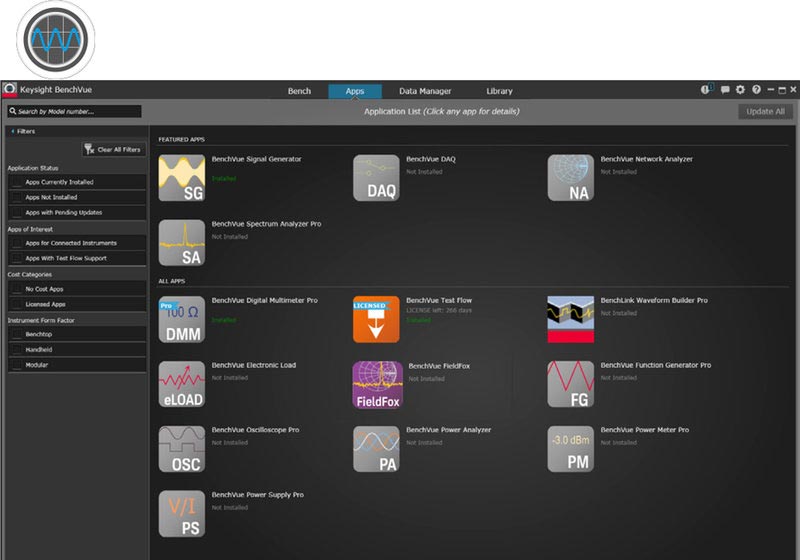Select the Apps tab
The width and height of the screenshot is (800, 560).
point(355,91)
